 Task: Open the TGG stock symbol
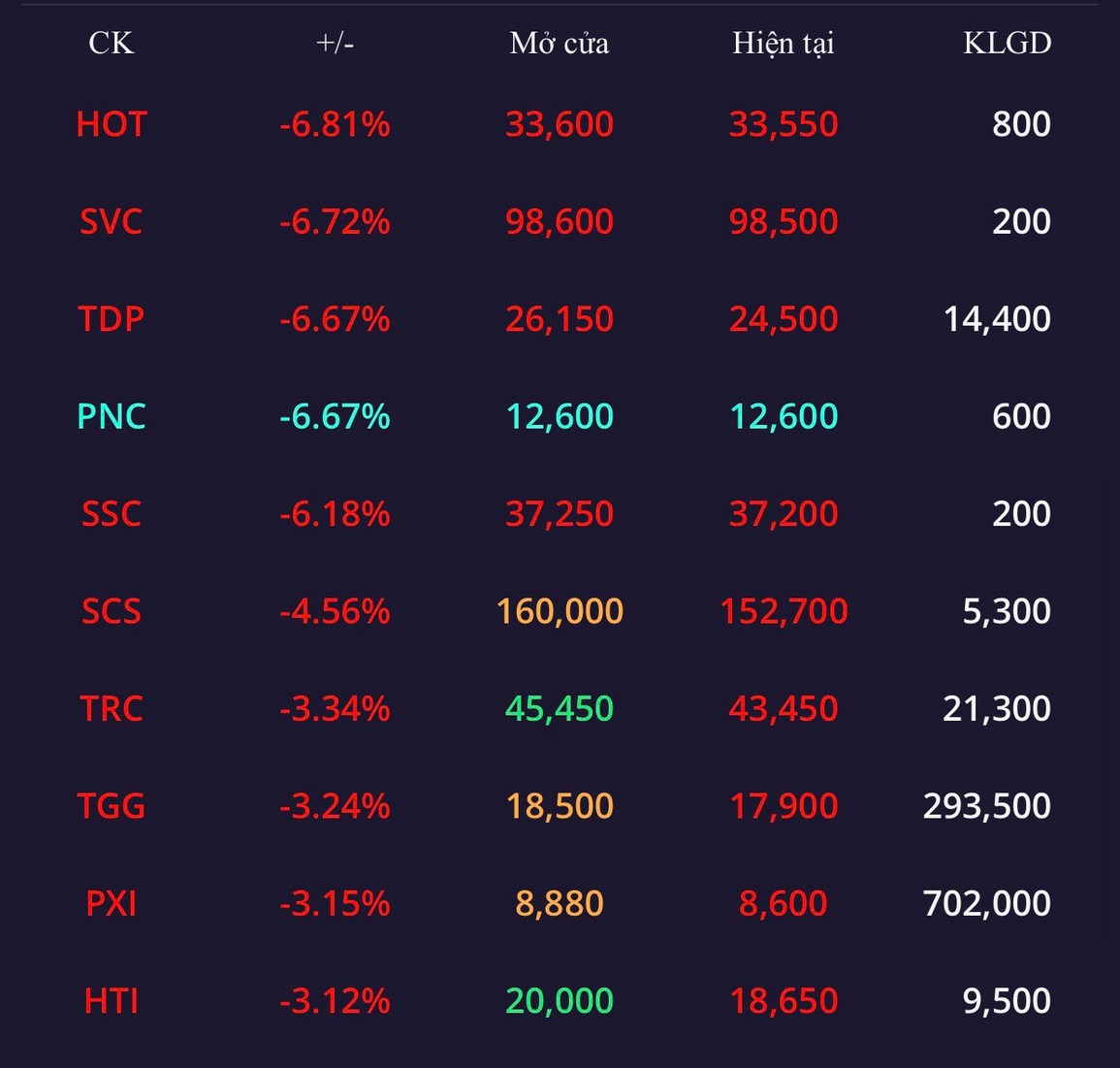pyautogui.click(x=111, y=806)
